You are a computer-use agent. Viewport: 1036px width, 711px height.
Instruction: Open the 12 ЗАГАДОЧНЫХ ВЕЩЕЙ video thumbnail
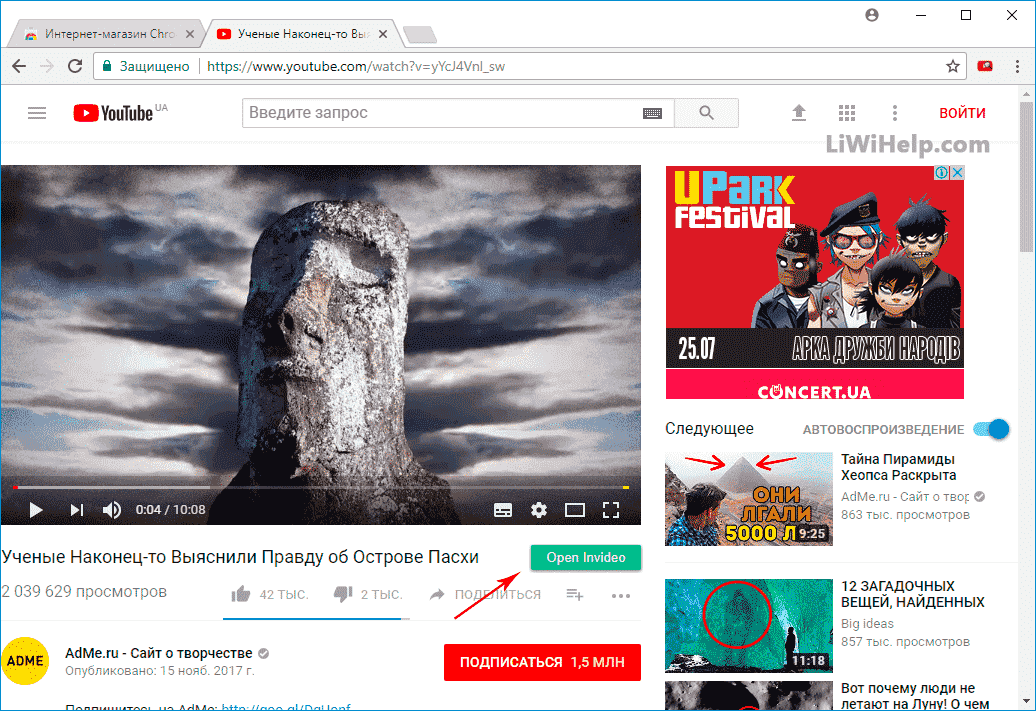(x=749, y=626)
